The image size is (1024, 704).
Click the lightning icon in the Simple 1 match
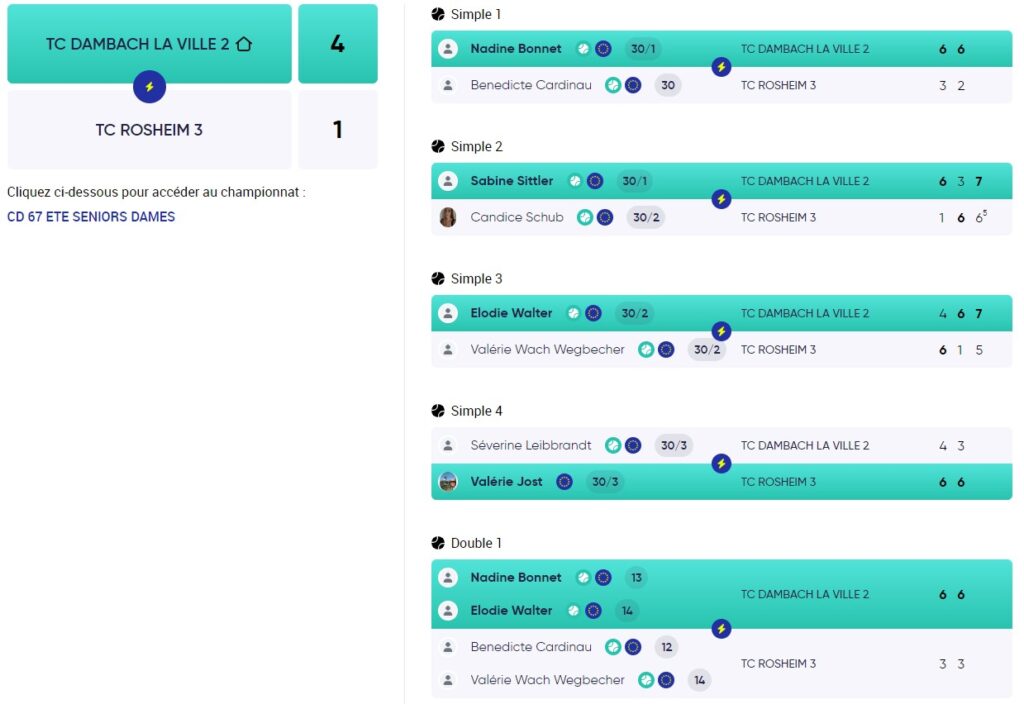point(721,67)
